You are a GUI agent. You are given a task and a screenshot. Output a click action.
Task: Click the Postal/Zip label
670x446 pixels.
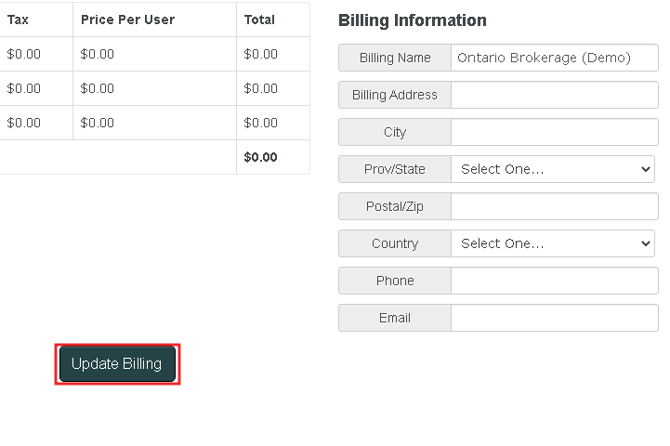click(x=395, y=206)
